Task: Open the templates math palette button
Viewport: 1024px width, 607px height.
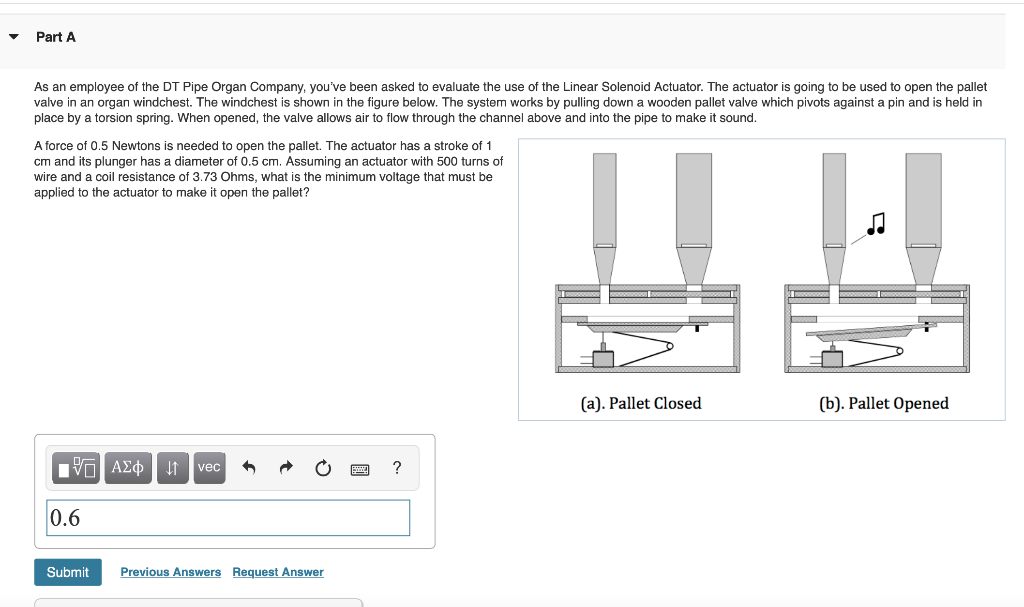Action: [x=76, y=468]
